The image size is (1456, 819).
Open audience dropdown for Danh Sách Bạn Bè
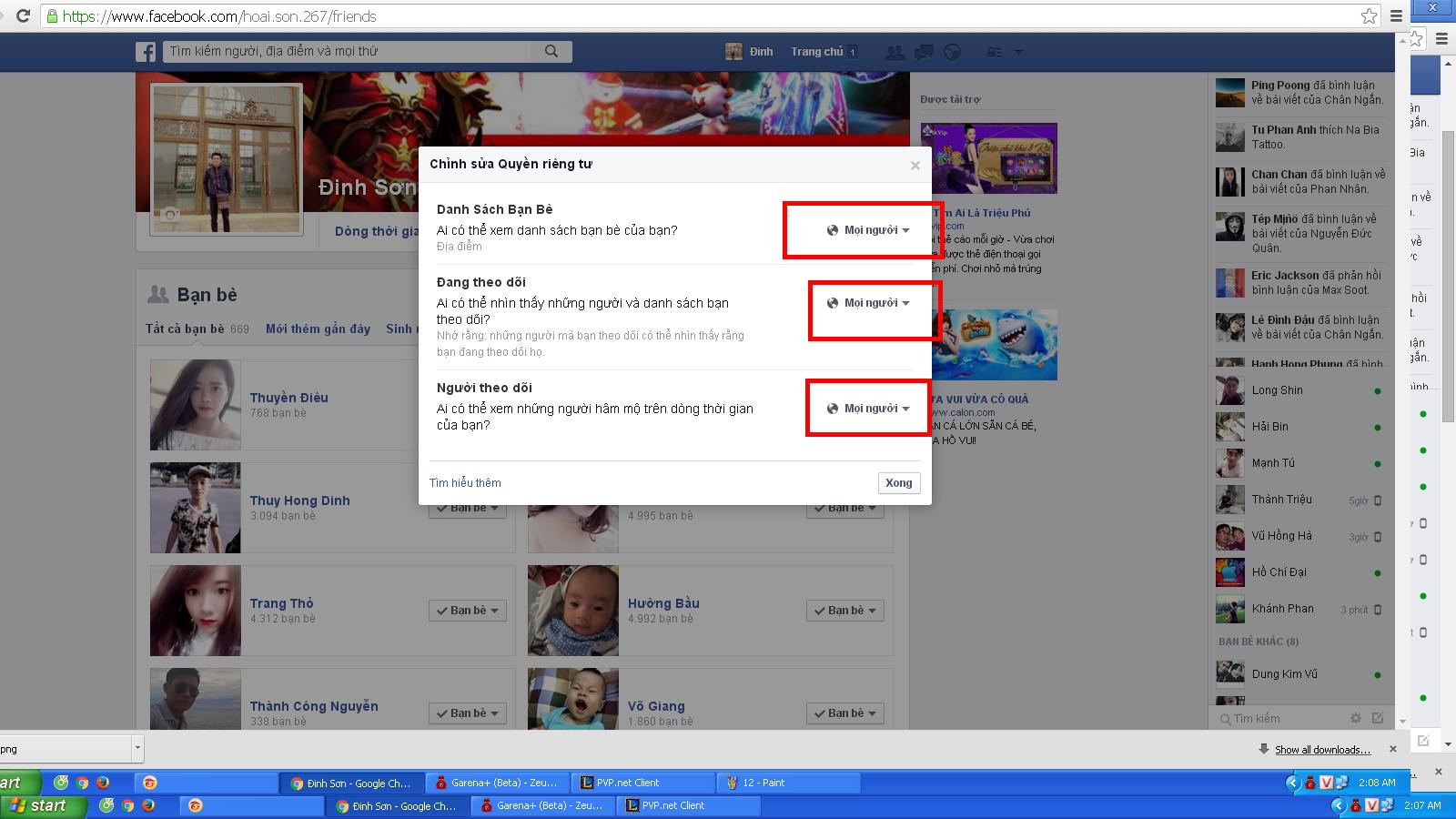pos(868,230)
